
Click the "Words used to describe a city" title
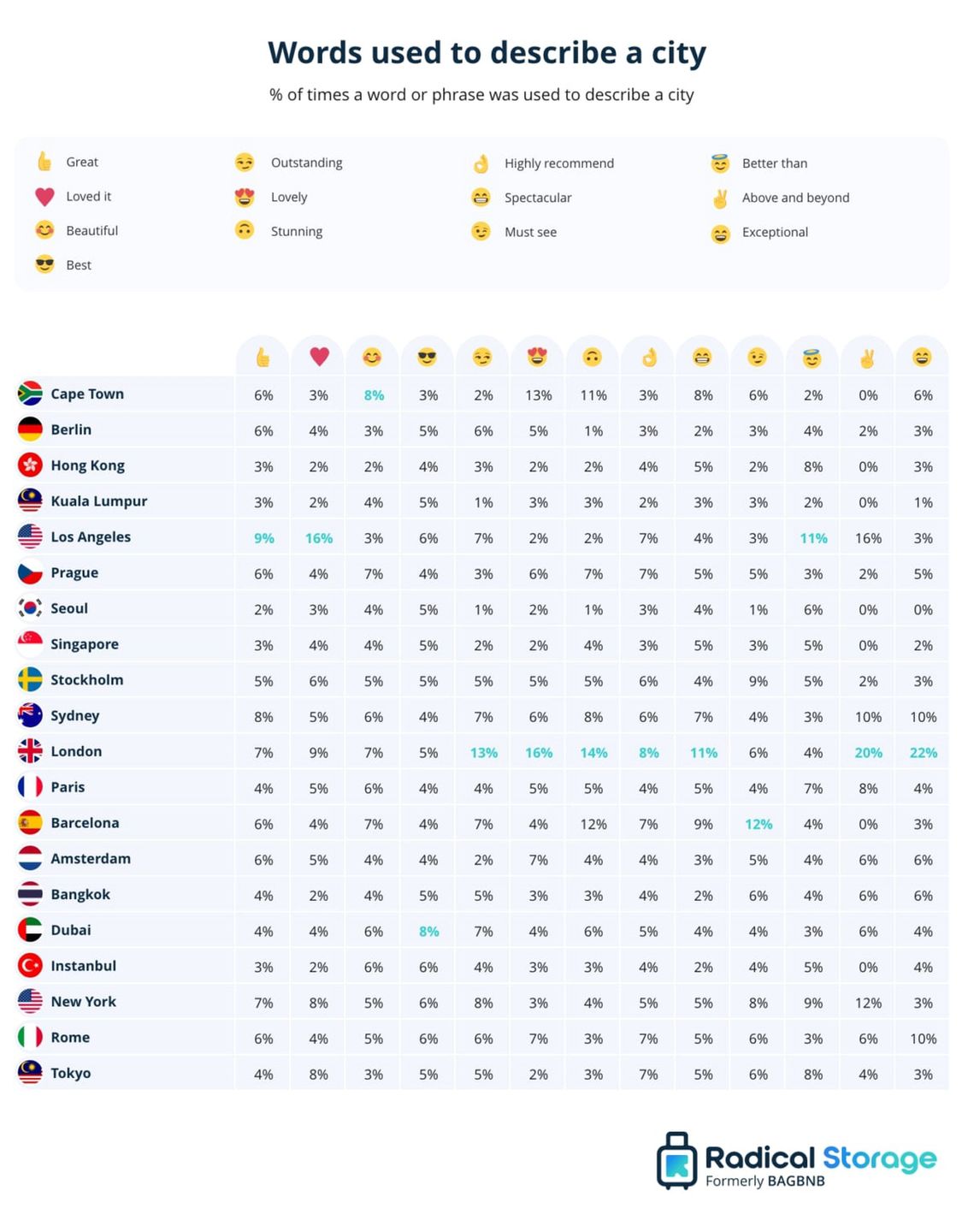pos(487,53)
